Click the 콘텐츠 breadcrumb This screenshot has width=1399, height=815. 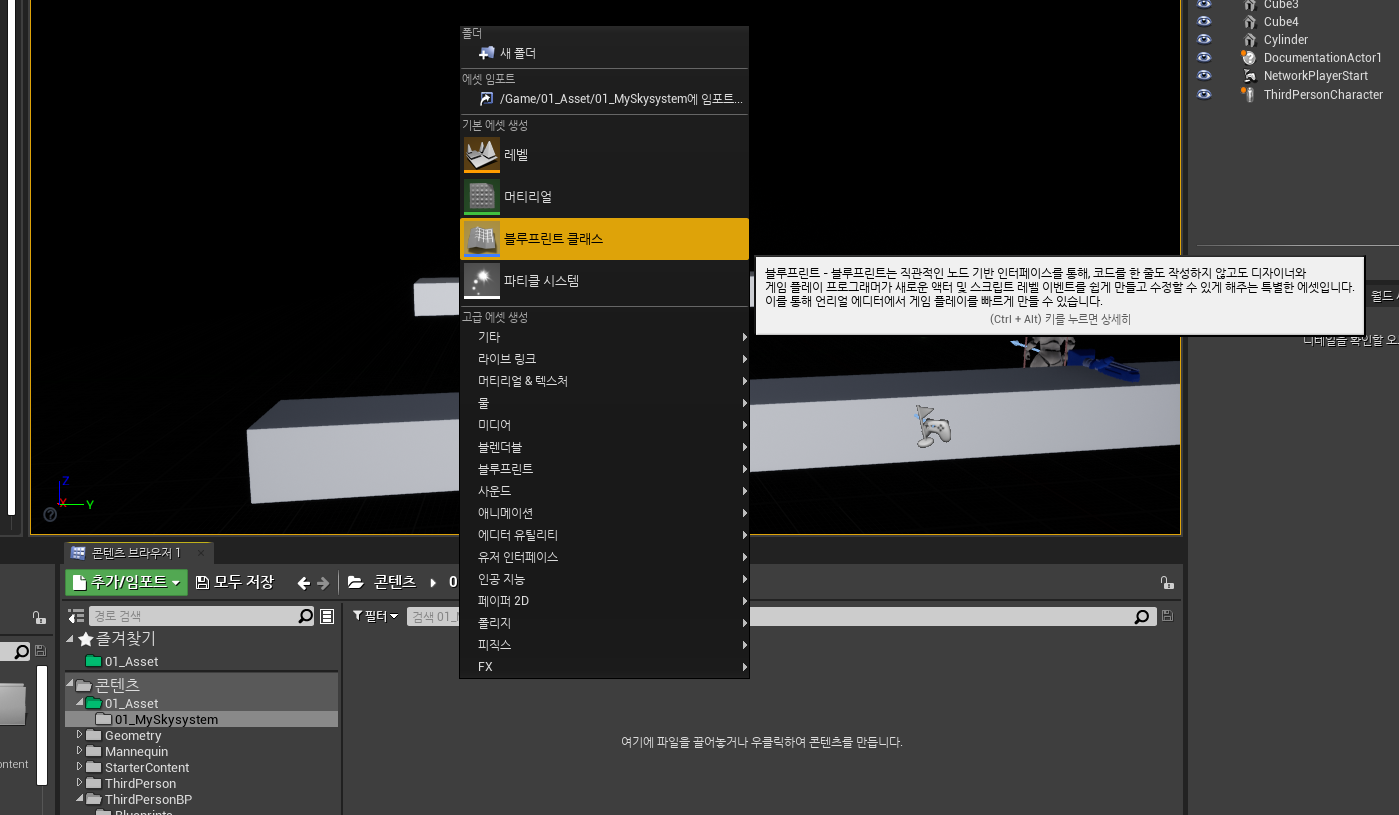tap(395, 582)
